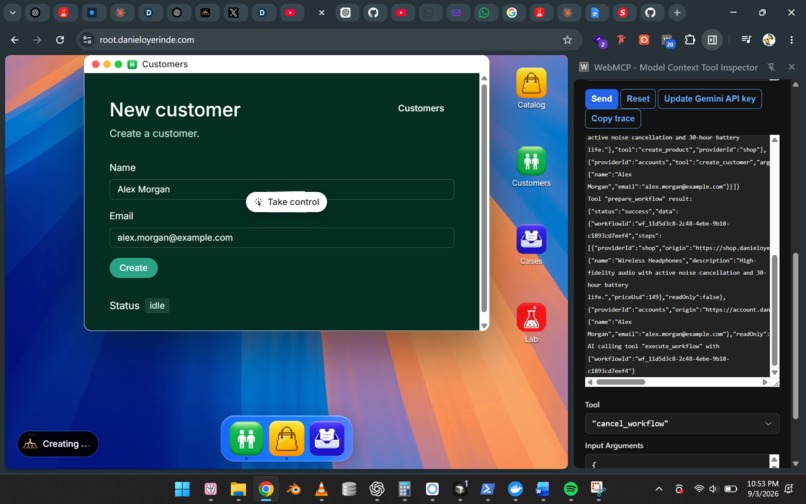This screenshot has width=806, height=504.
Task: Open Calculator from the taskbar
Action: [405, 489]
